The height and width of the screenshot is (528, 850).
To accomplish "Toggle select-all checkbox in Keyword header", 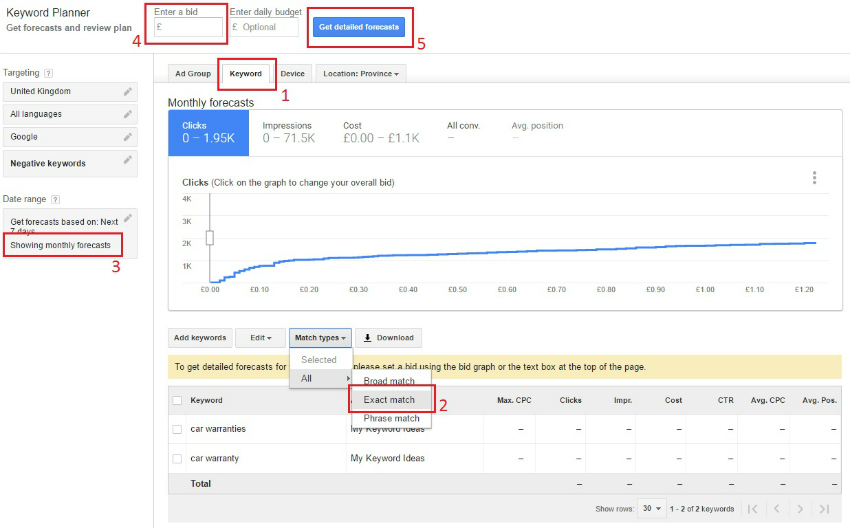I will pos(177,400).
